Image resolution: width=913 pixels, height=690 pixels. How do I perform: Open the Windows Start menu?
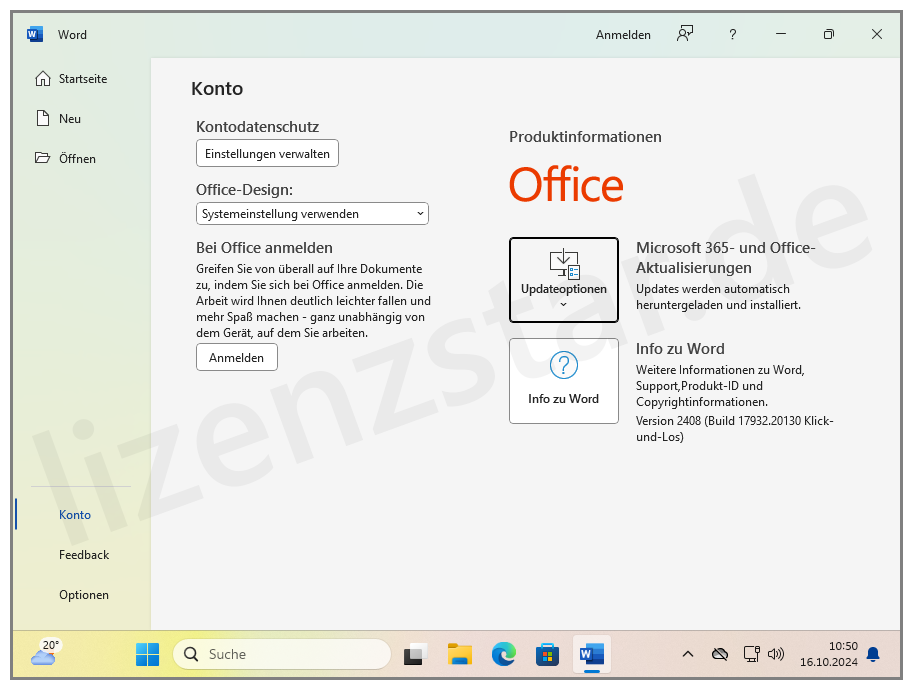tap(147, 654)
